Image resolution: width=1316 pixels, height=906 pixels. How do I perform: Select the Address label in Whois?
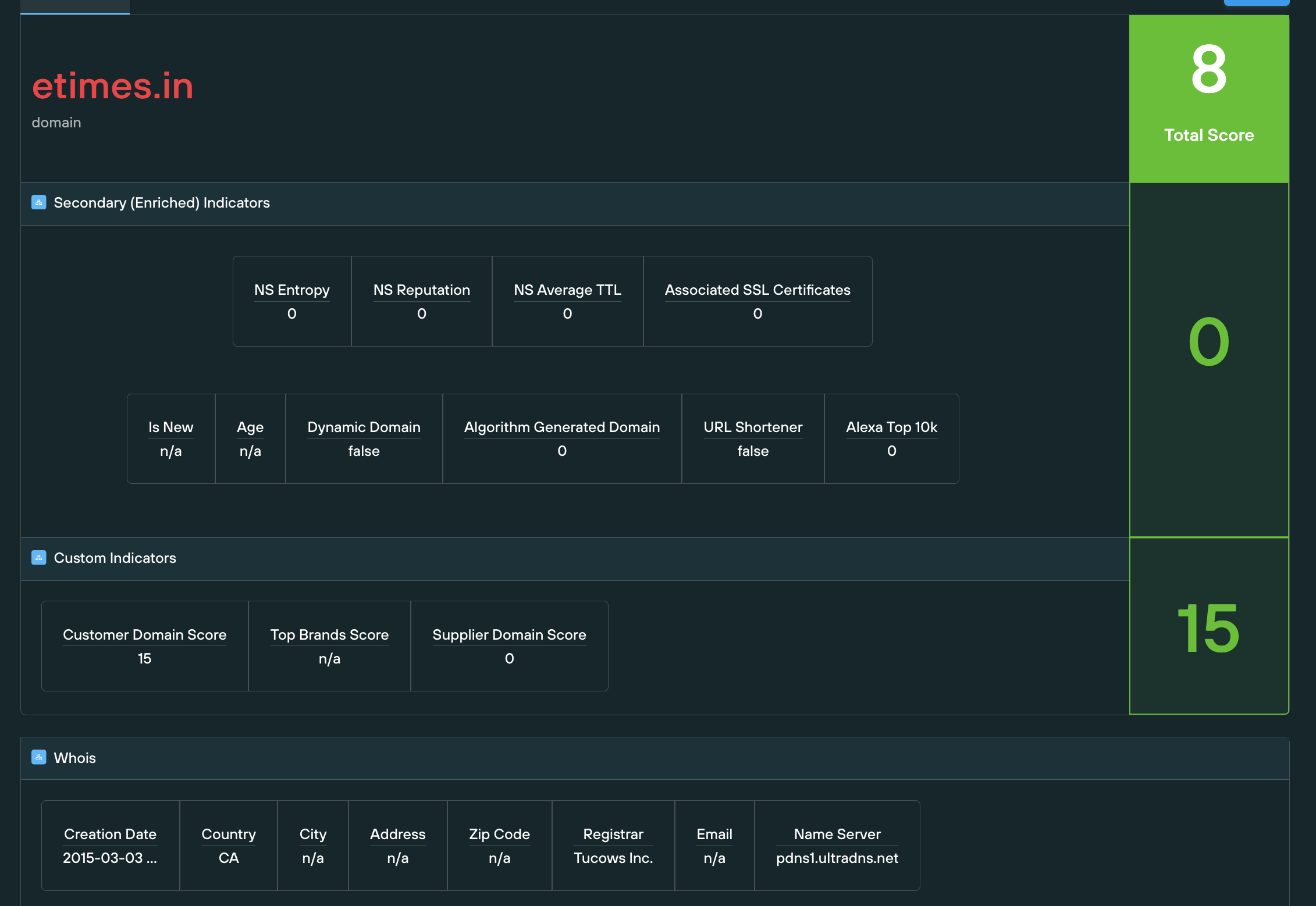pyautogui.click(x=398, y=834)
